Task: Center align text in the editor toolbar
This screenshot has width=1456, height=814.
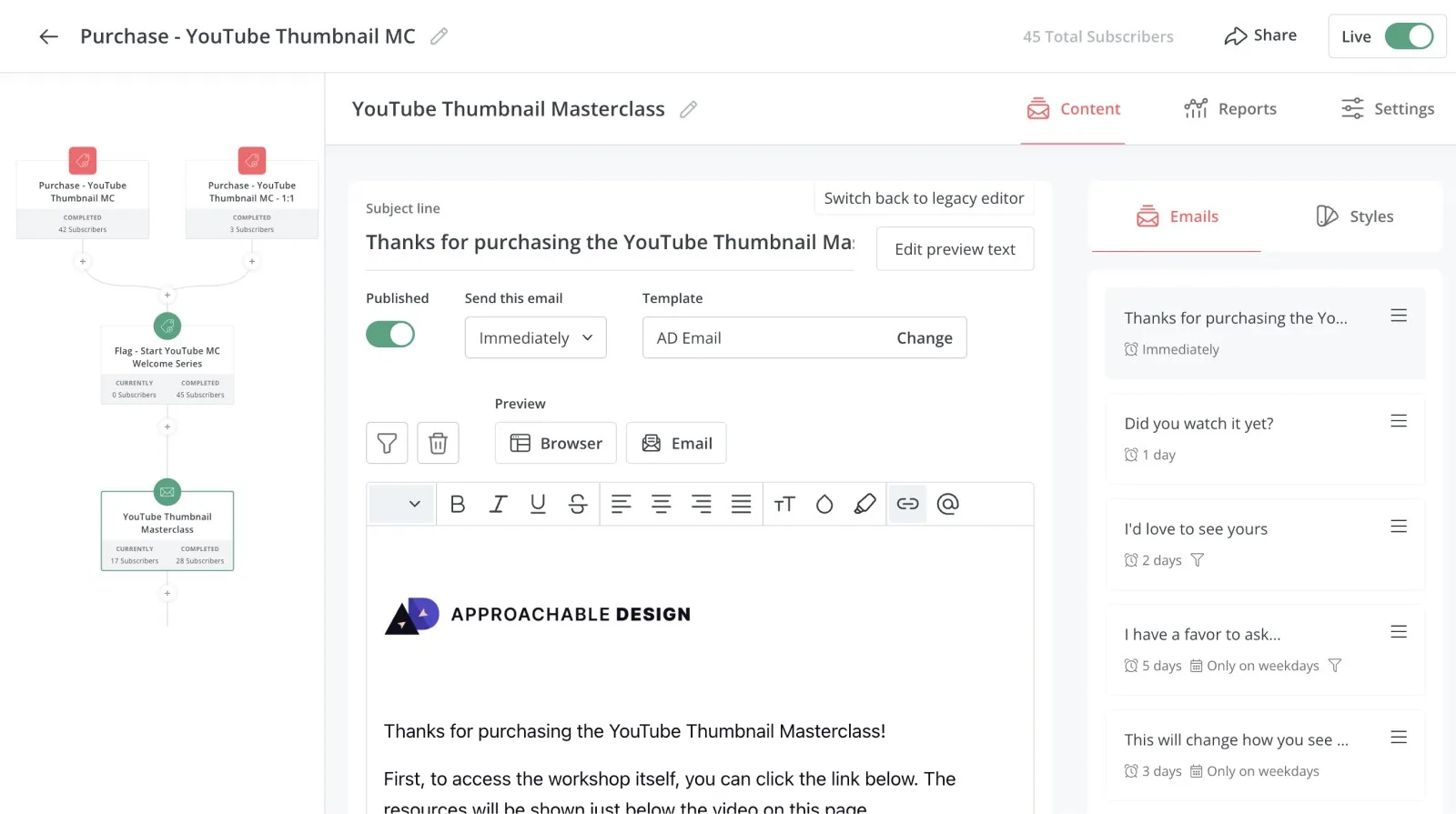Action: coord(662,504)
